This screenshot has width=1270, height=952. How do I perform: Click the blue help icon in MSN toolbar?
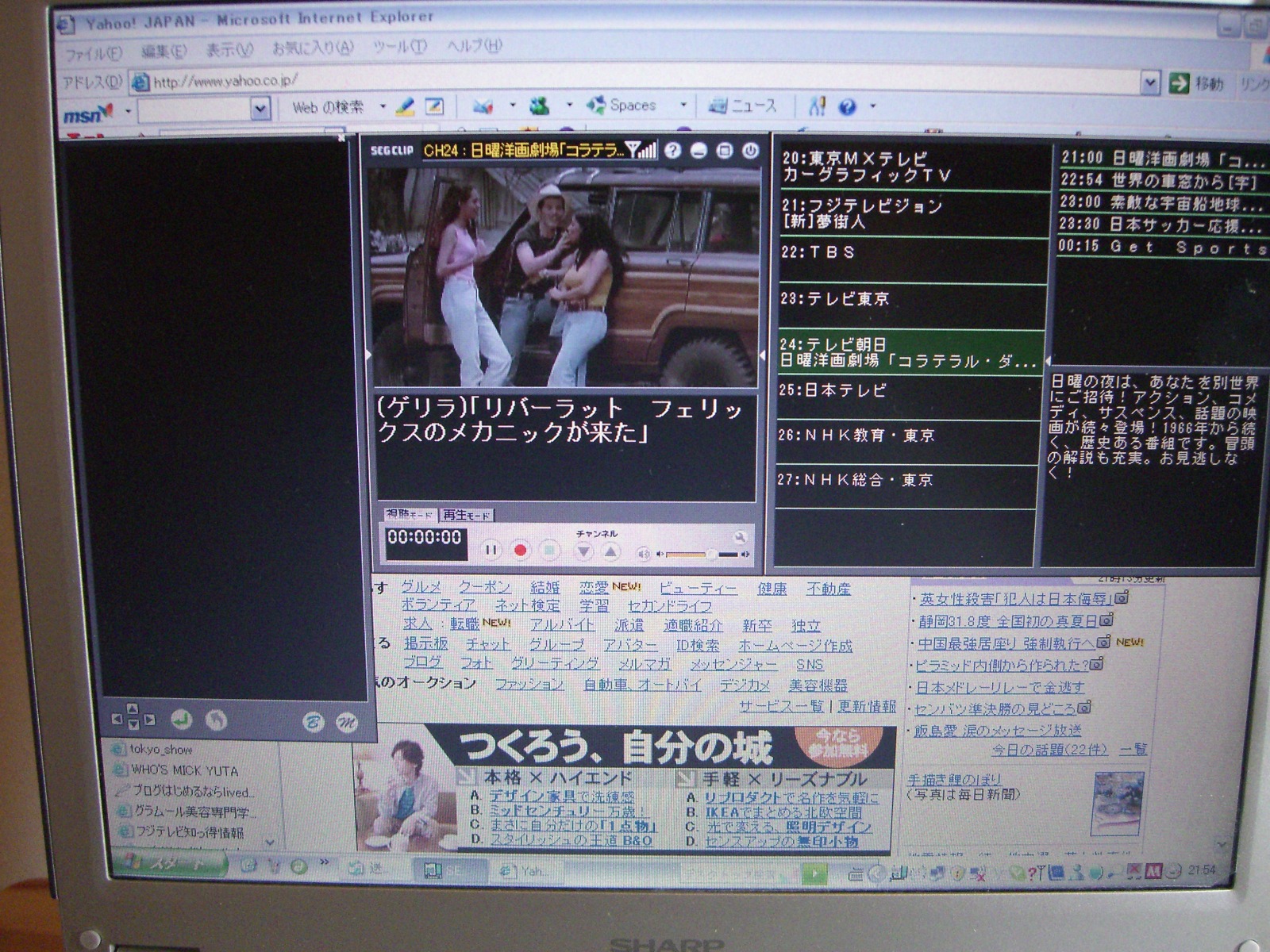pos(847,106)
